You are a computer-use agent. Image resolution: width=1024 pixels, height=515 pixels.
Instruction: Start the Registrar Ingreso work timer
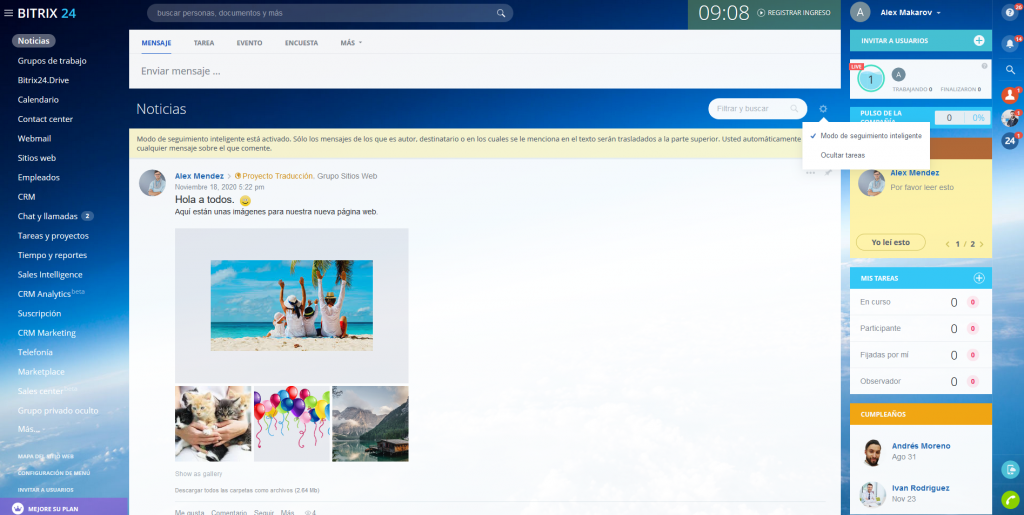(x=794, y=13)
